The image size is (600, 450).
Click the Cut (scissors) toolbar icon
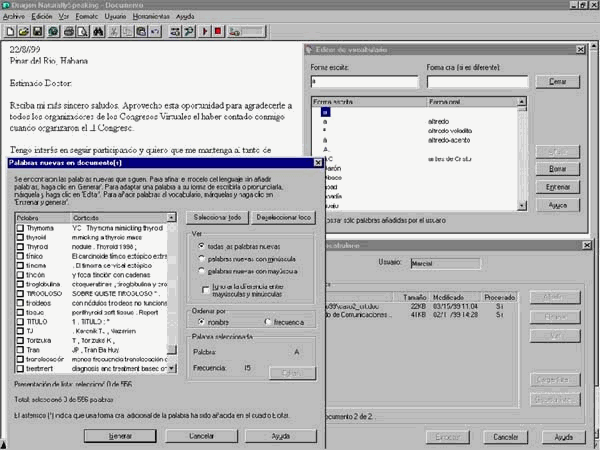point(114,31)
